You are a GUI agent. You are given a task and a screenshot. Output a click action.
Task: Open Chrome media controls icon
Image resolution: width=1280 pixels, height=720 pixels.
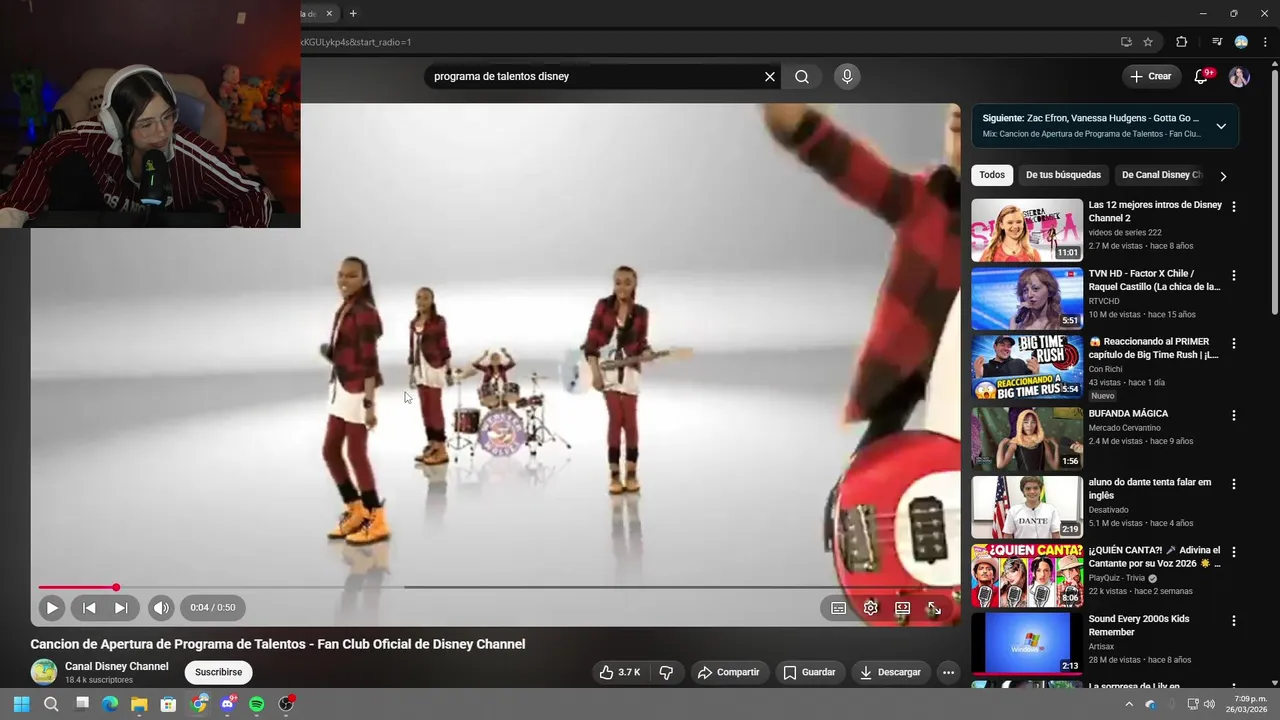coord(1217,42)
